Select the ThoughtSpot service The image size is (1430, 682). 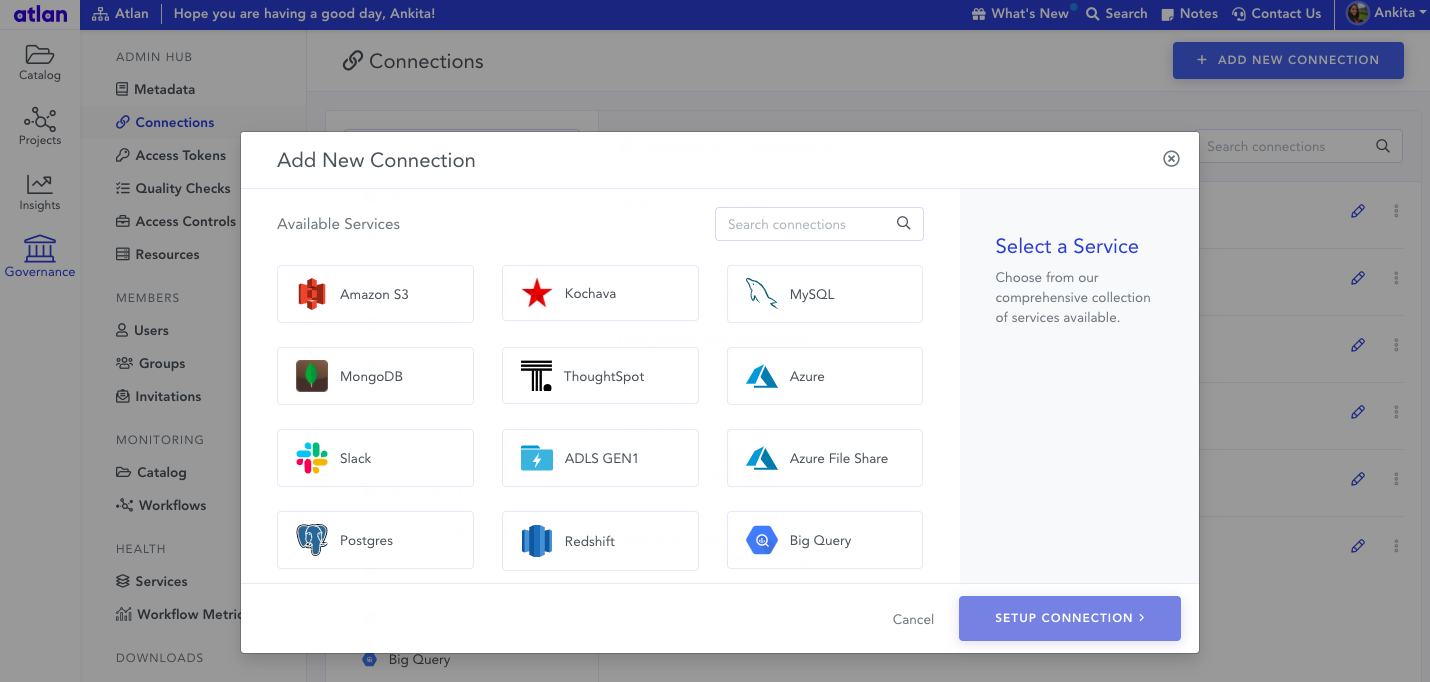pos(600,376)
